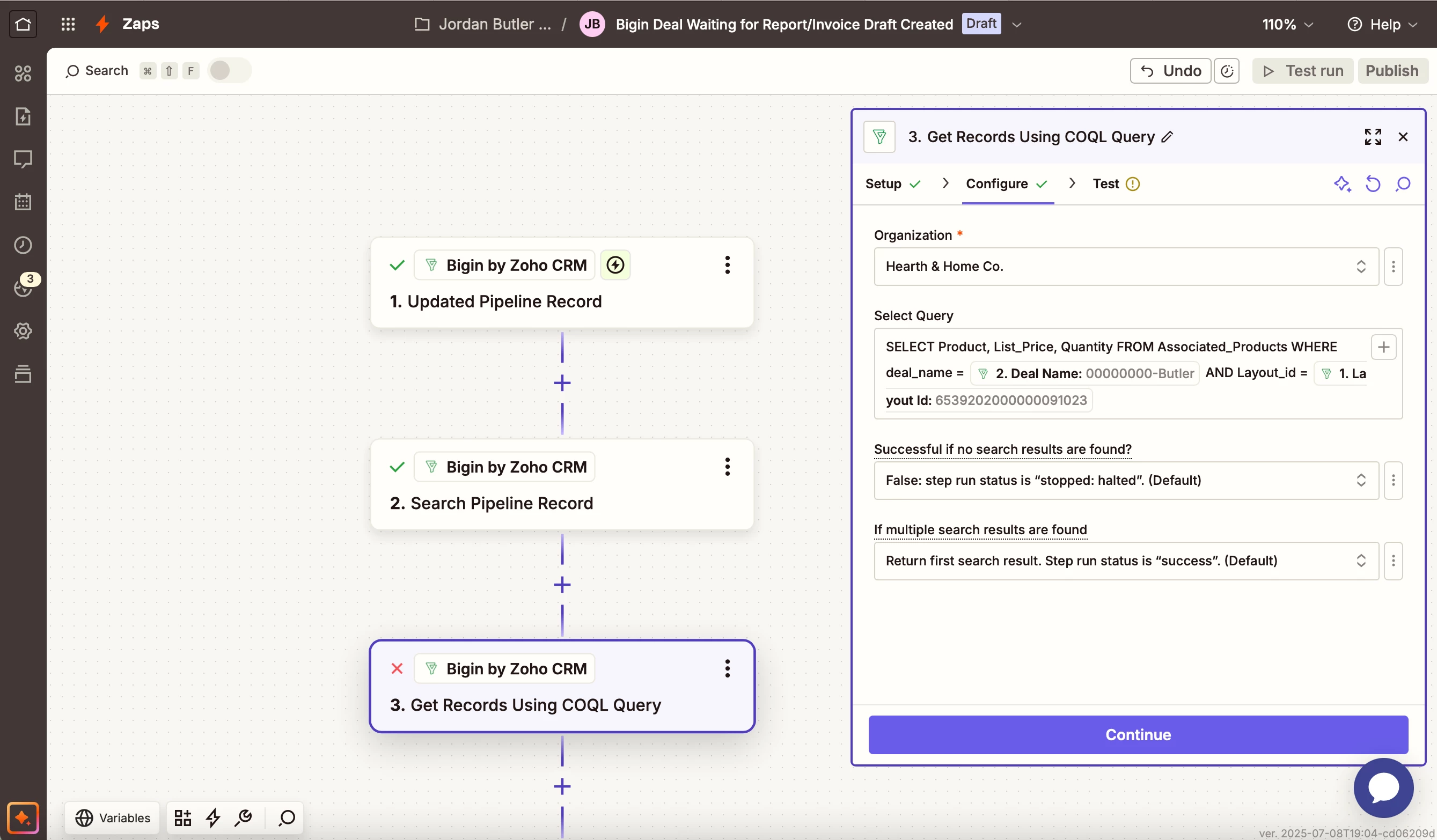
Task: Click the refresh fields icon in panel
Action: click(1373, 183)
